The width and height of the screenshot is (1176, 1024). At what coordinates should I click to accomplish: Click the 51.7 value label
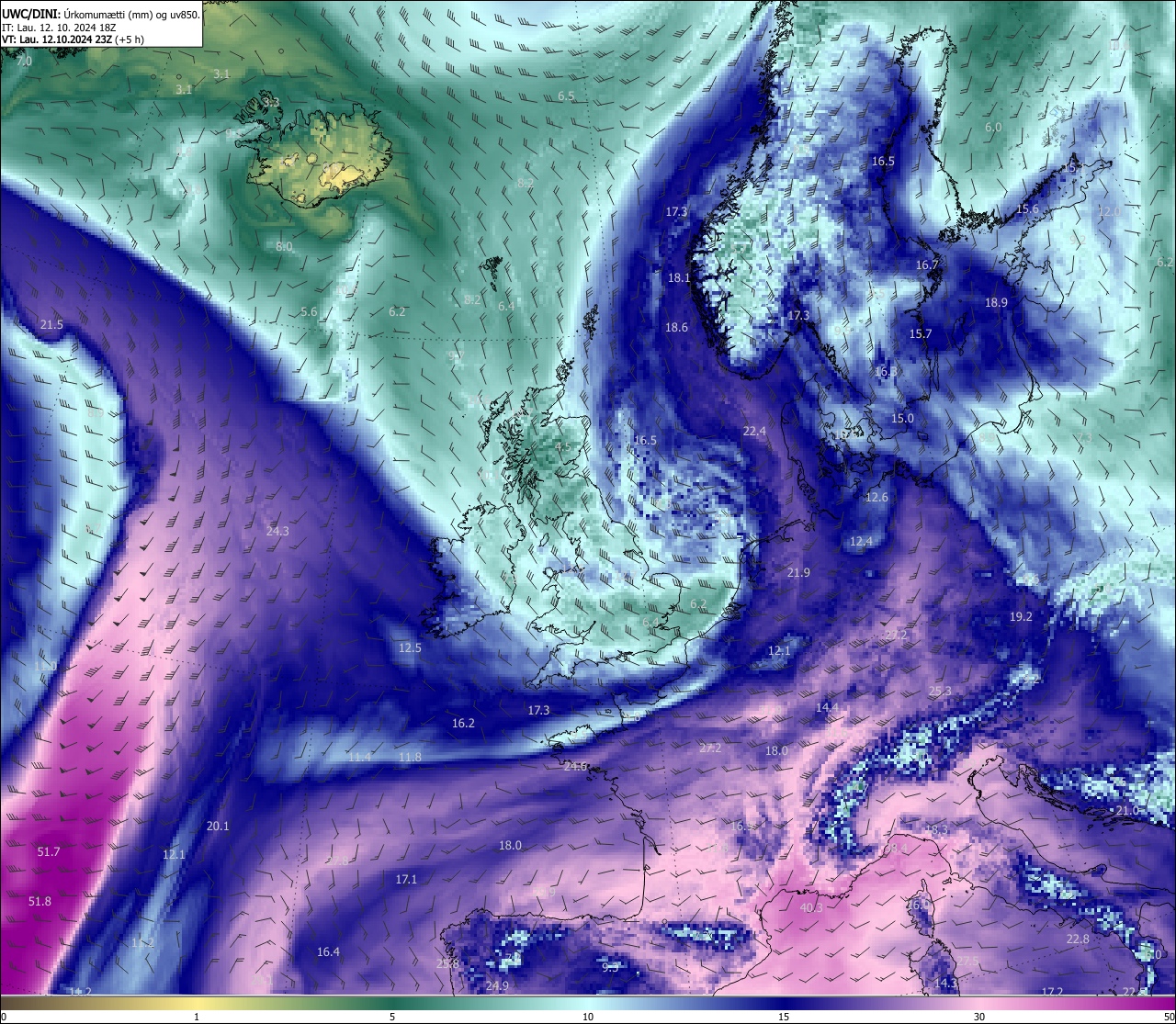(49, 852)
